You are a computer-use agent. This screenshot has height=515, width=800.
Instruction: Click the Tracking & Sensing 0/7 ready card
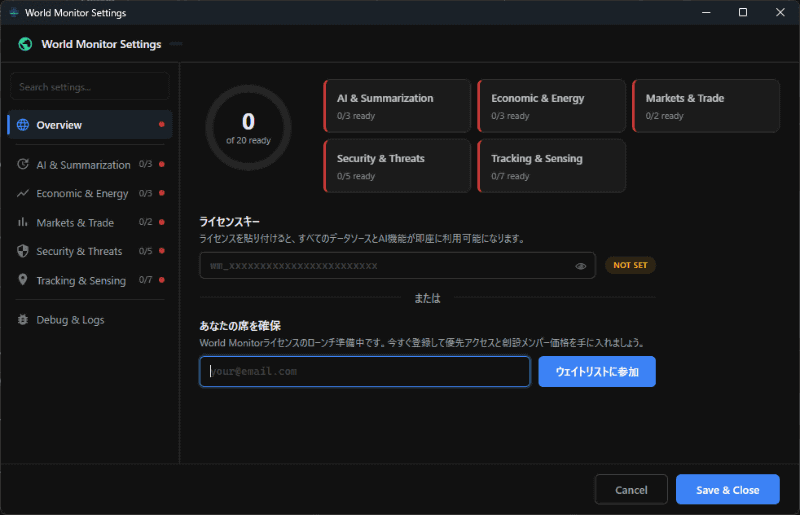[552, 166]
